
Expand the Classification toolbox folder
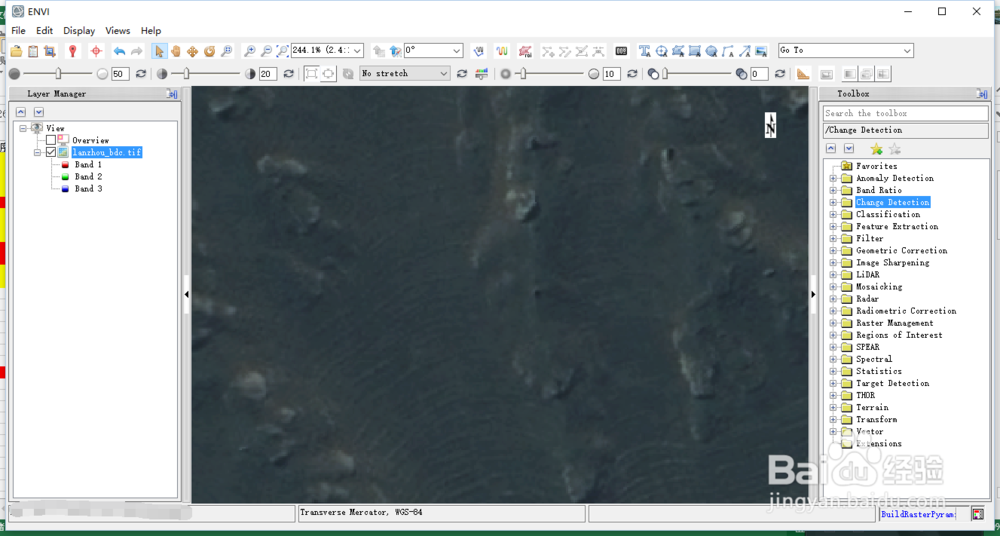tap(833, 214)
